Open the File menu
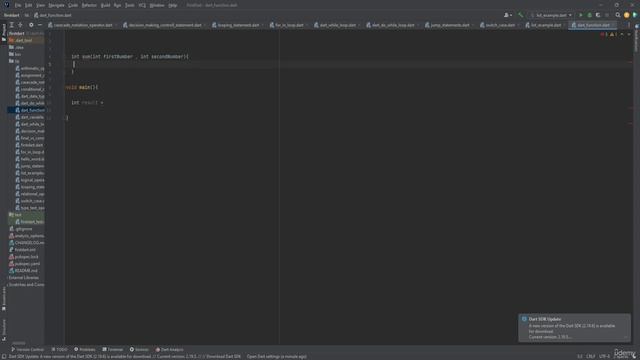 tap(18, 5)
